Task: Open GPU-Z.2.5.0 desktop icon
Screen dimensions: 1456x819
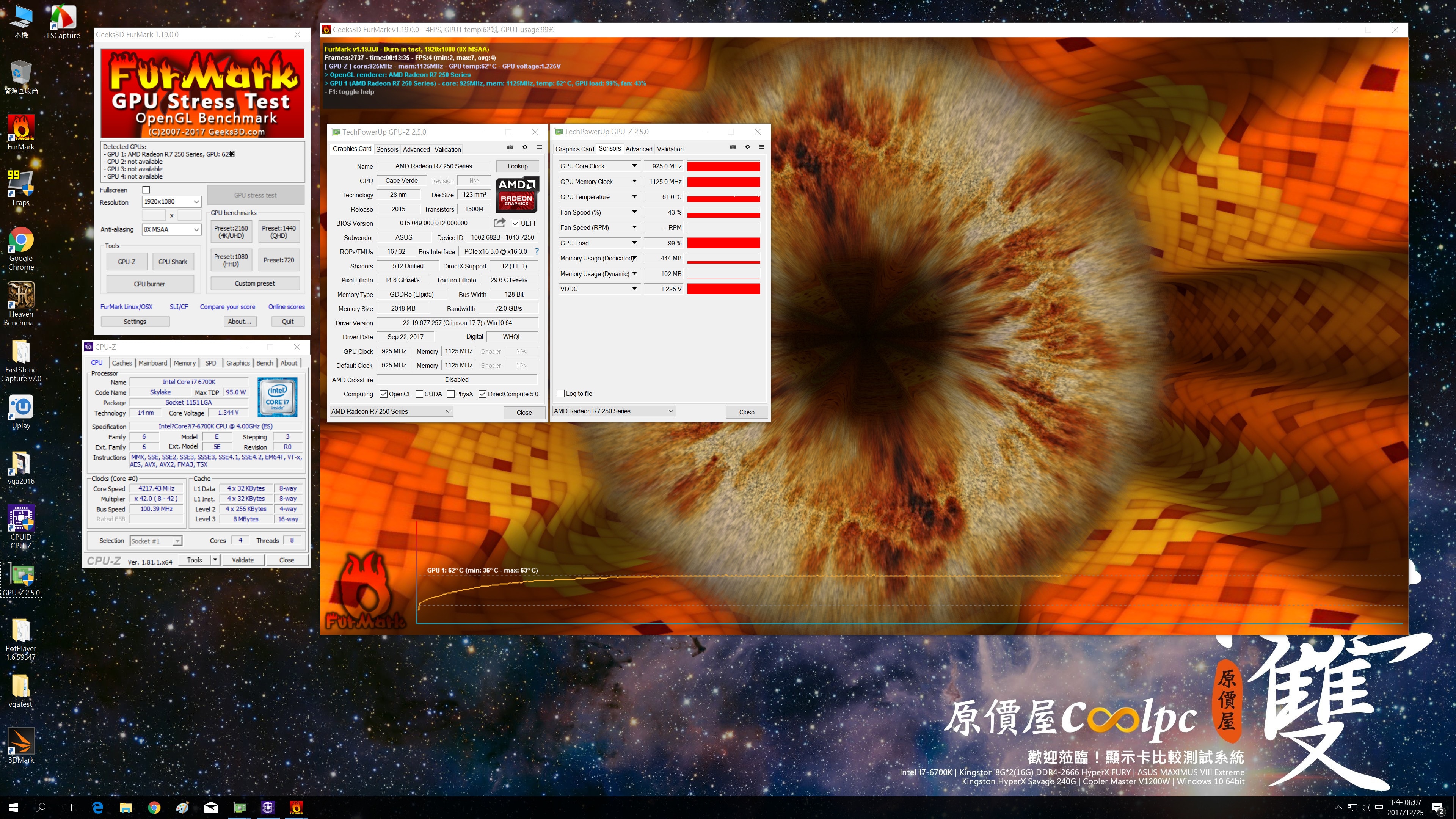Action: pos(21,579)
